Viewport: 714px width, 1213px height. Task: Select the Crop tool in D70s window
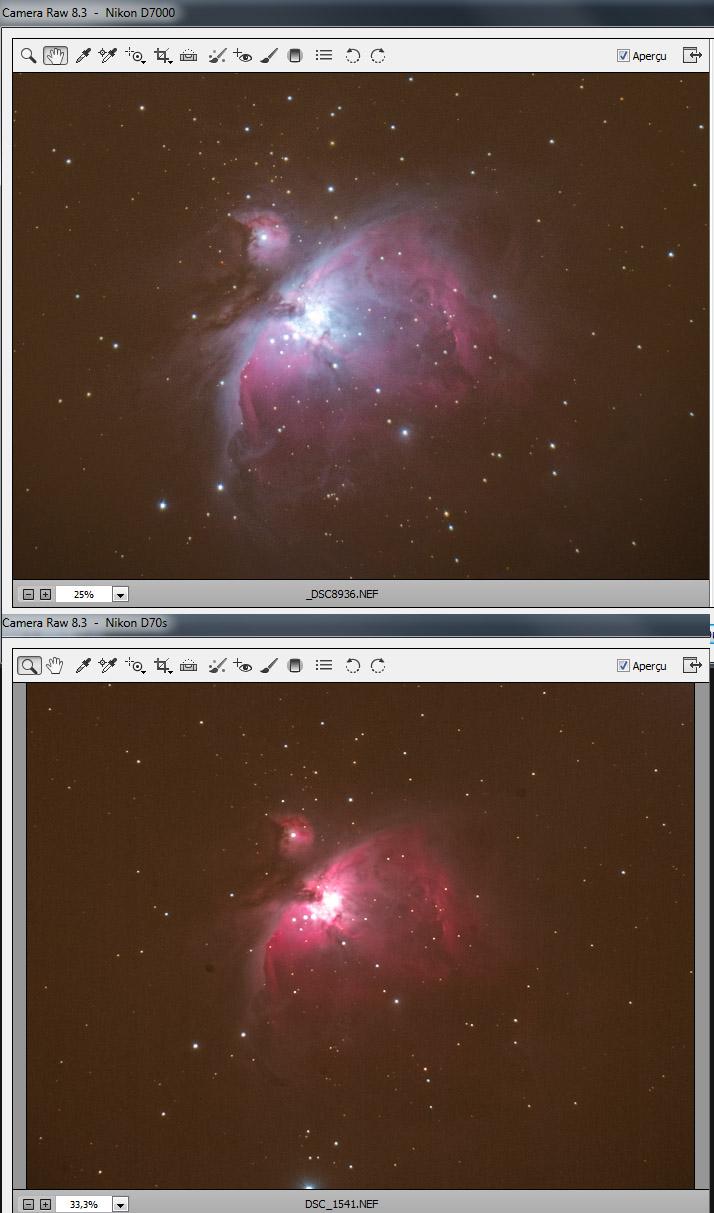162,665
